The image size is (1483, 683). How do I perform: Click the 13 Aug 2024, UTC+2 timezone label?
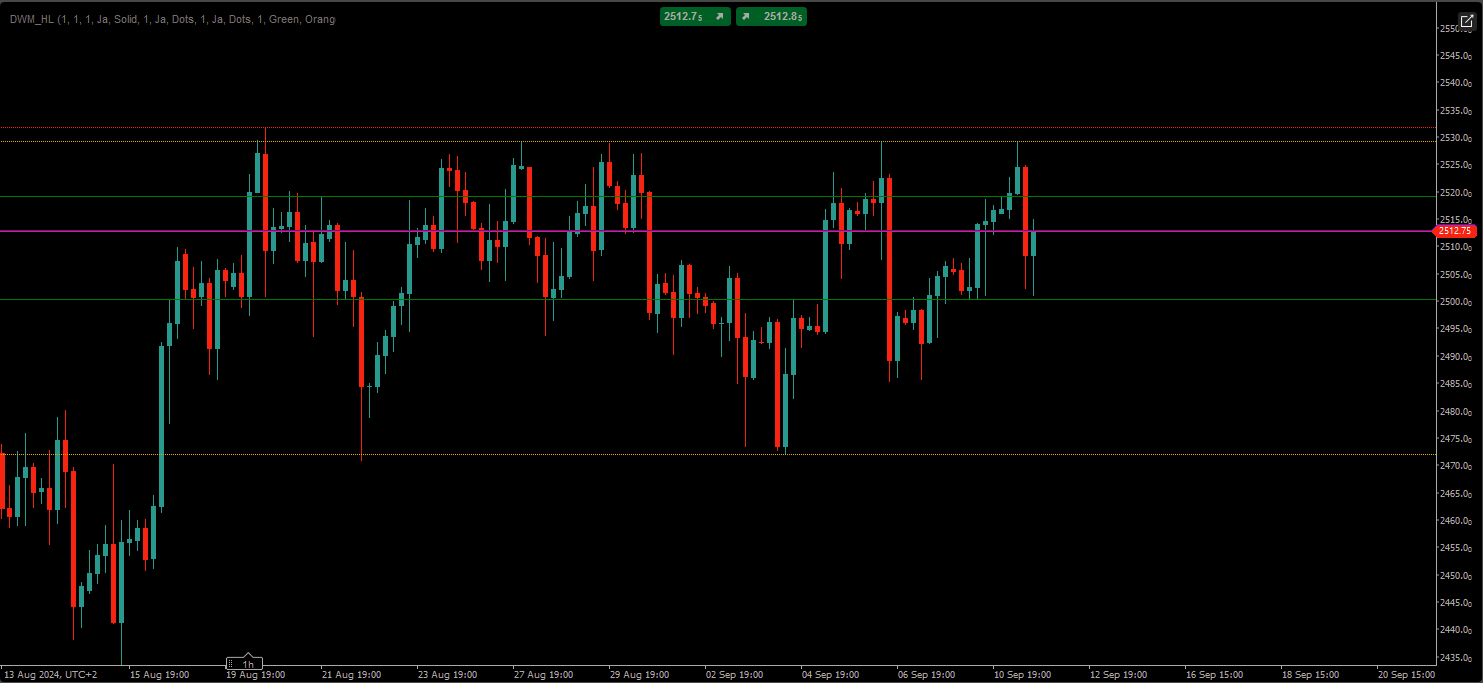pos(51,675)
